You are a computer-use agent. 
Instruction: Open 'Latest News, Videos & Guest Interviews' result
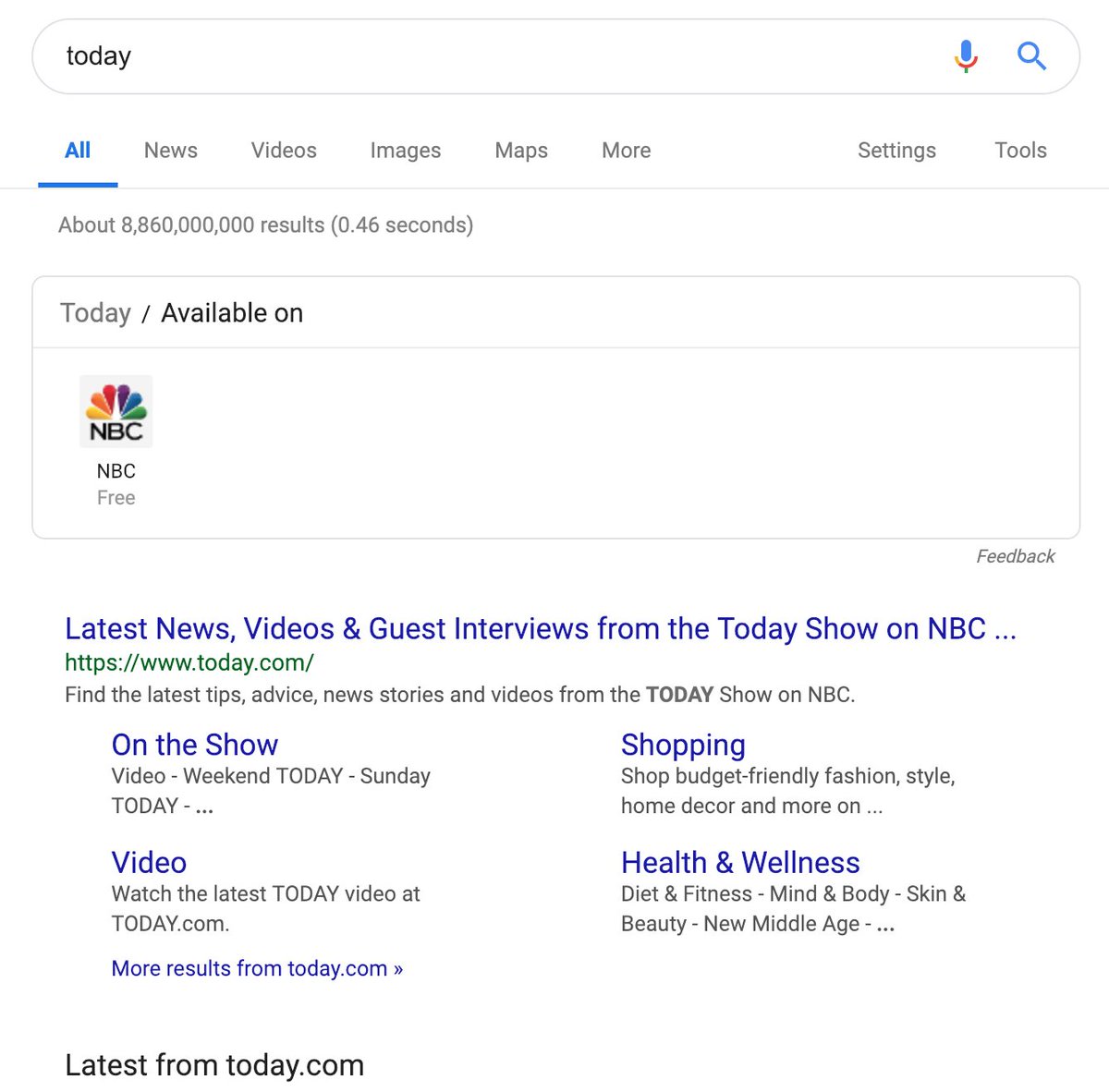(x=541, y=628)
